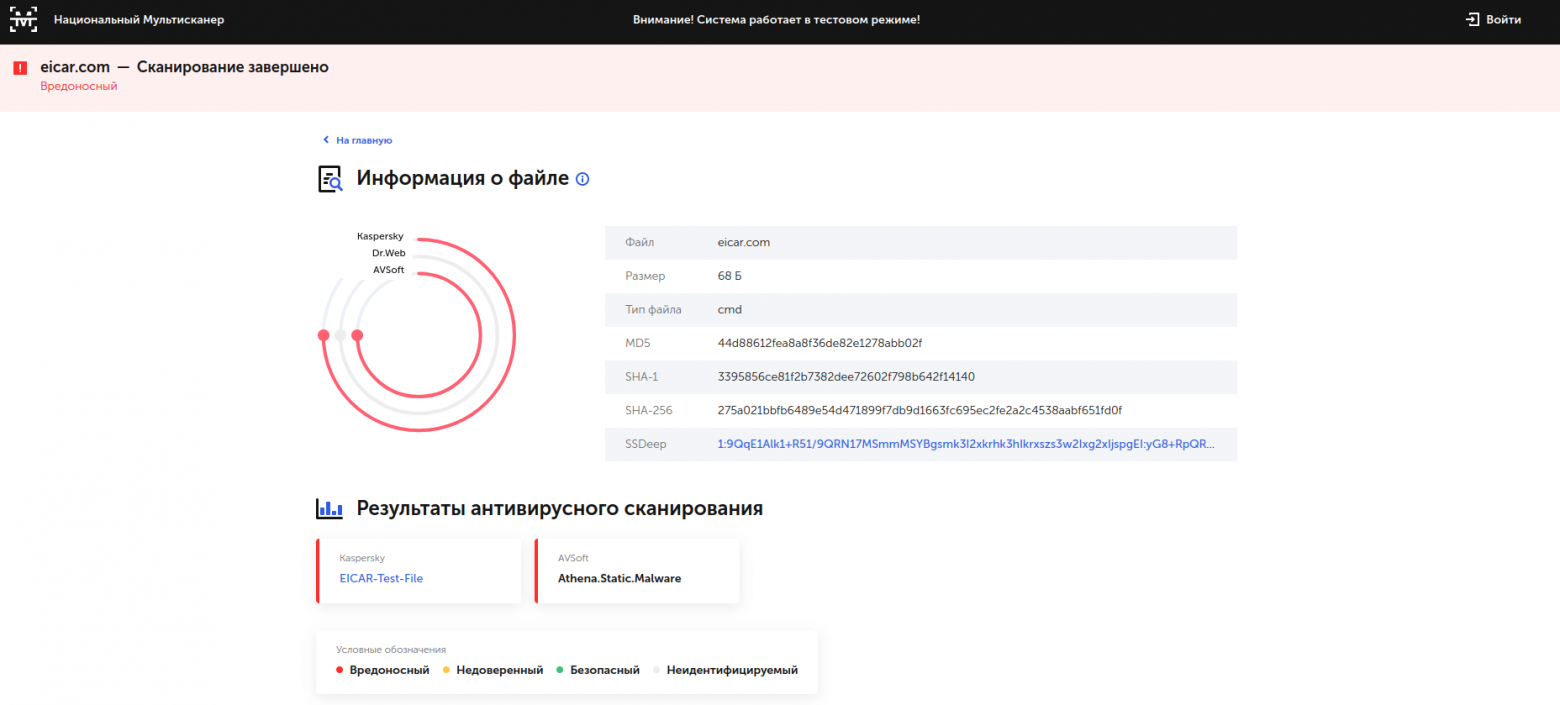Select the SHA-256 hash value
Screen dimensions: 1560x705
point(927,410)
